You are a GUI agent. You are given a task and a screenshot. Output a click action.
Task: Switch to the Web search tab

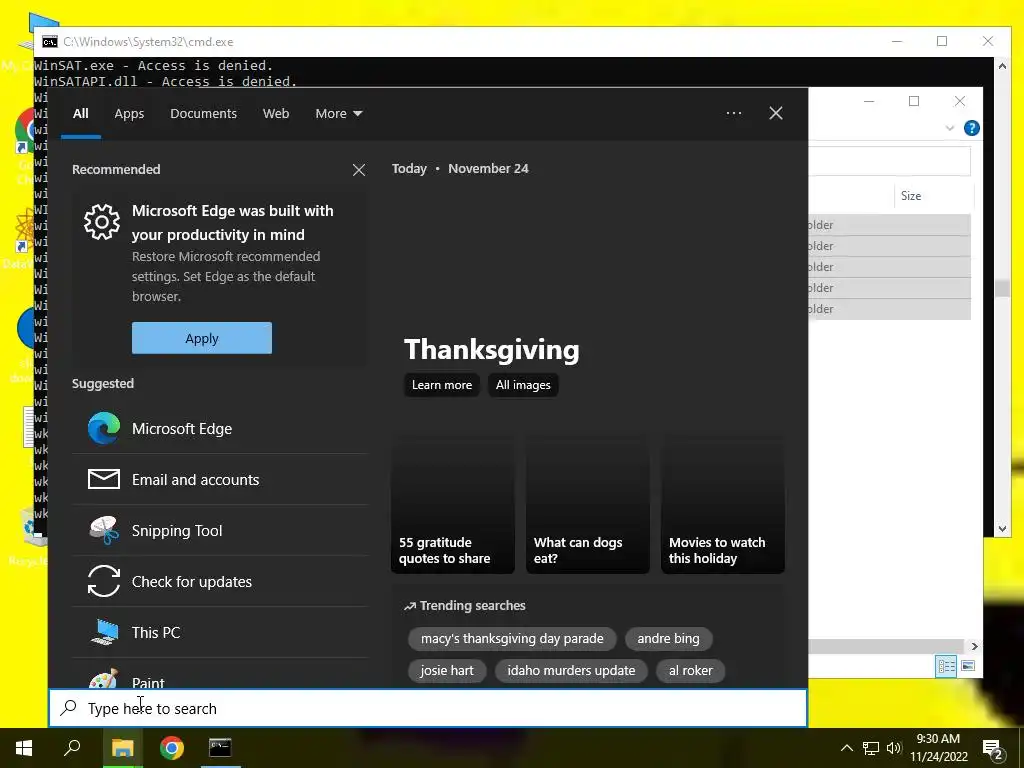pyautogui.click(x=276, y=114)
